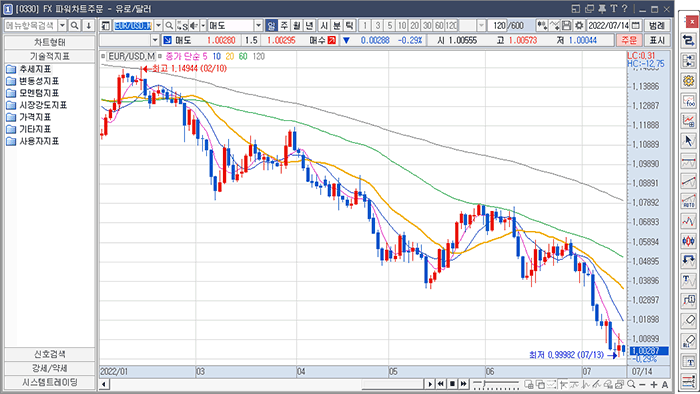Zoom in with the plus icon in the bottom toolbar
The width and height of the screenshot is (700, 394).
pyautogui.click(x=654, y=384)
